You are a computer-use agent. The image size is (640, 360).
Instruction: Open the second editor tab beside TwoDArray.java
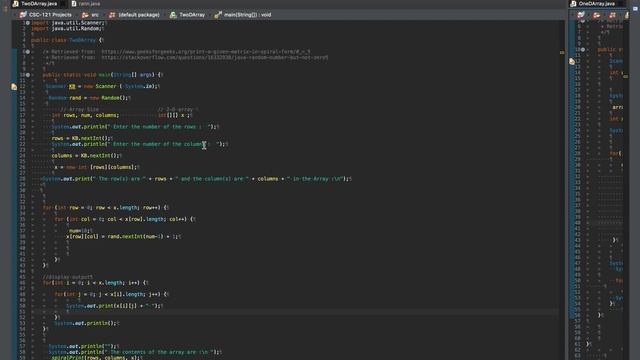[86, 4]
